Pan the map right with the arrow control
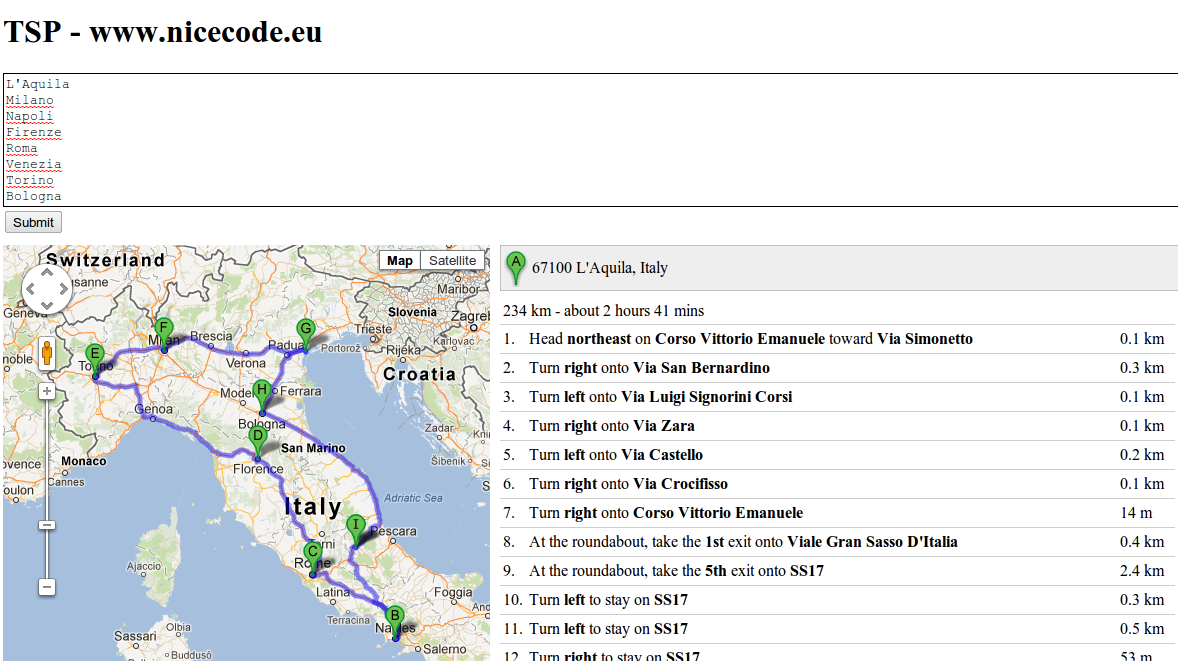1178x661 pixels. pyautogui.click(x=63, y=288)
